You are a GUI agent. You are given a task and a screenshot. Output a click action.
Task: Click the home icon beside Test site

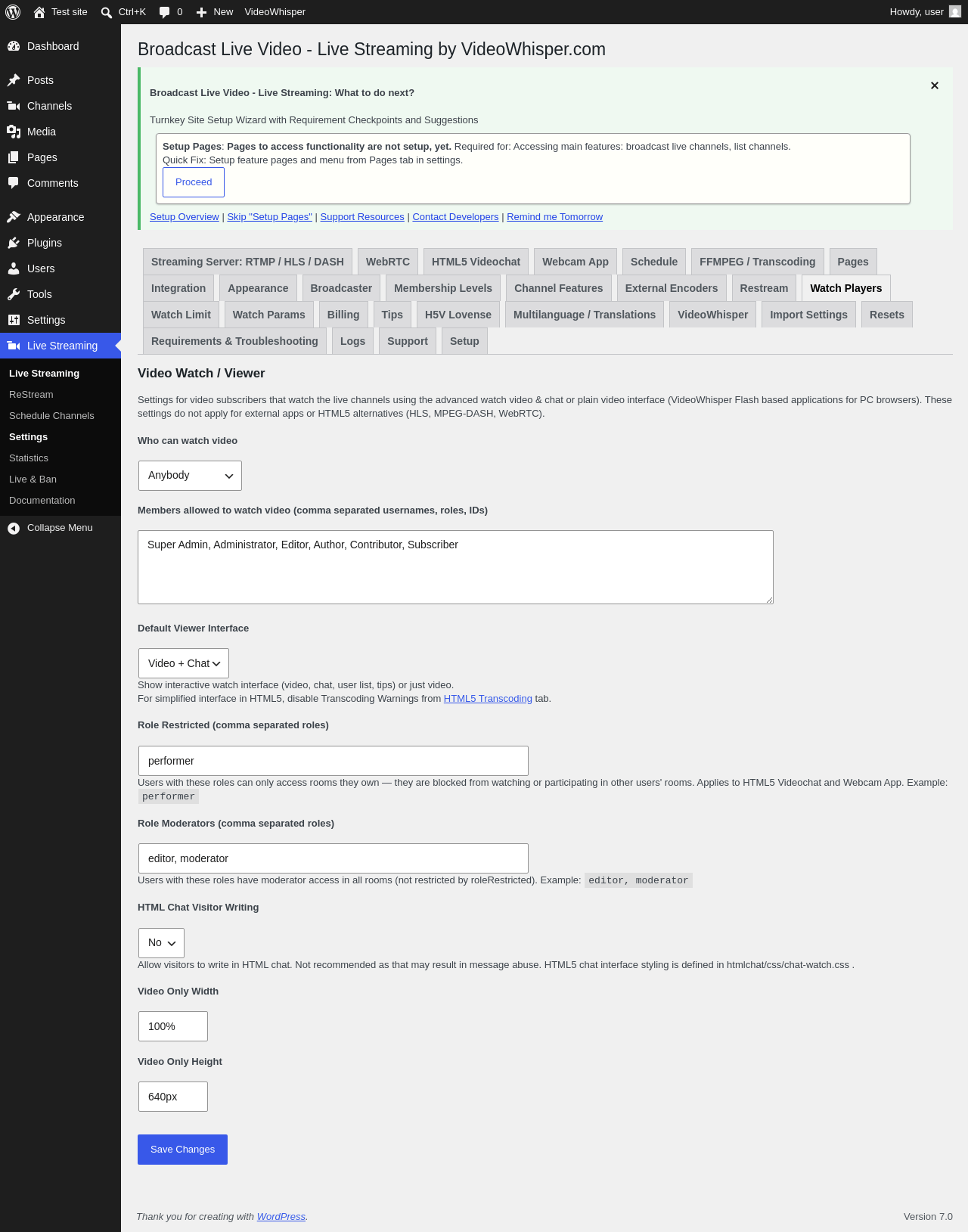(39, 12)
